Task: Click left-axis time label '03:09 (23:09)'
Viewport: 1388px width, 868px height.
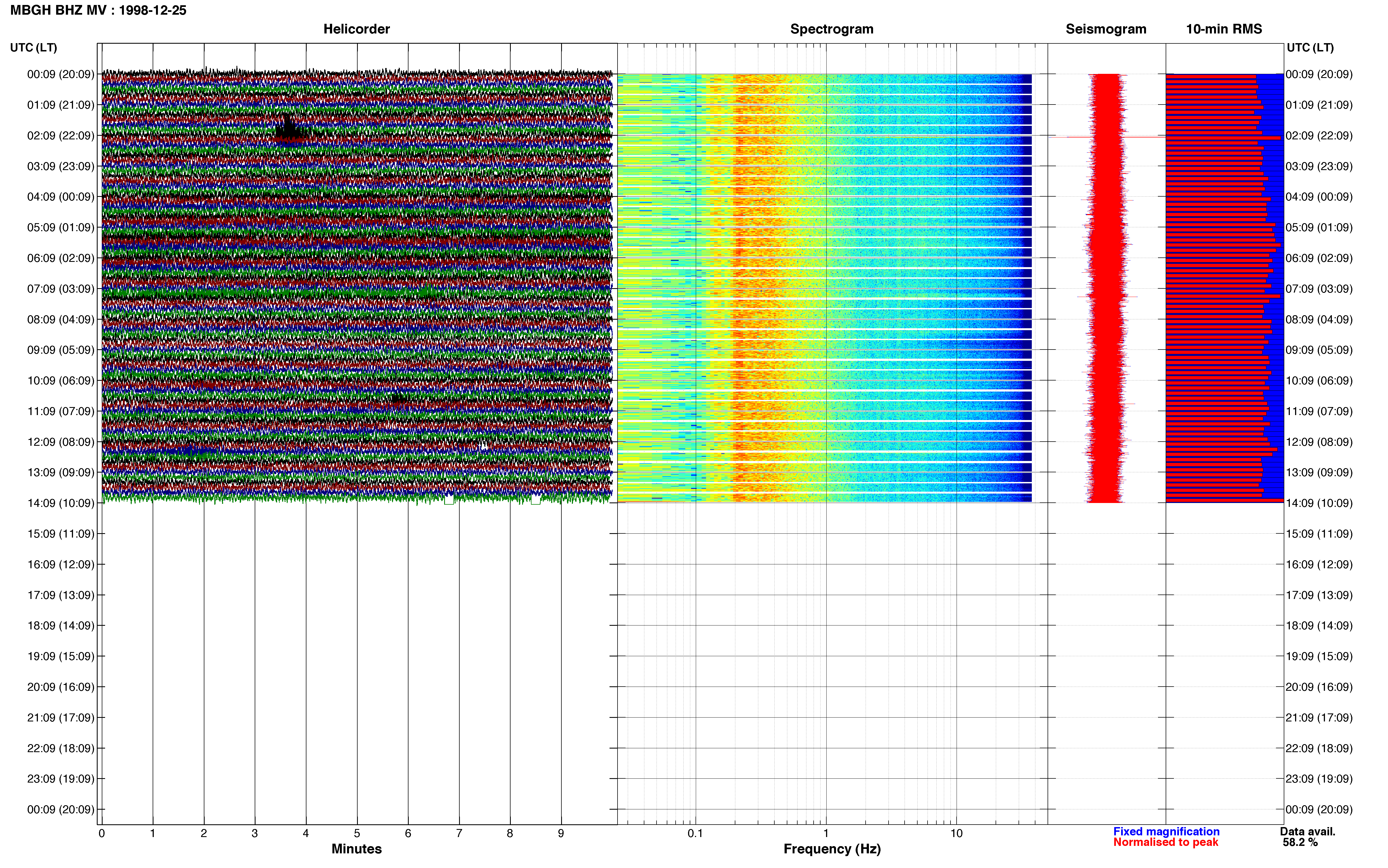Action: click(61, 166)
